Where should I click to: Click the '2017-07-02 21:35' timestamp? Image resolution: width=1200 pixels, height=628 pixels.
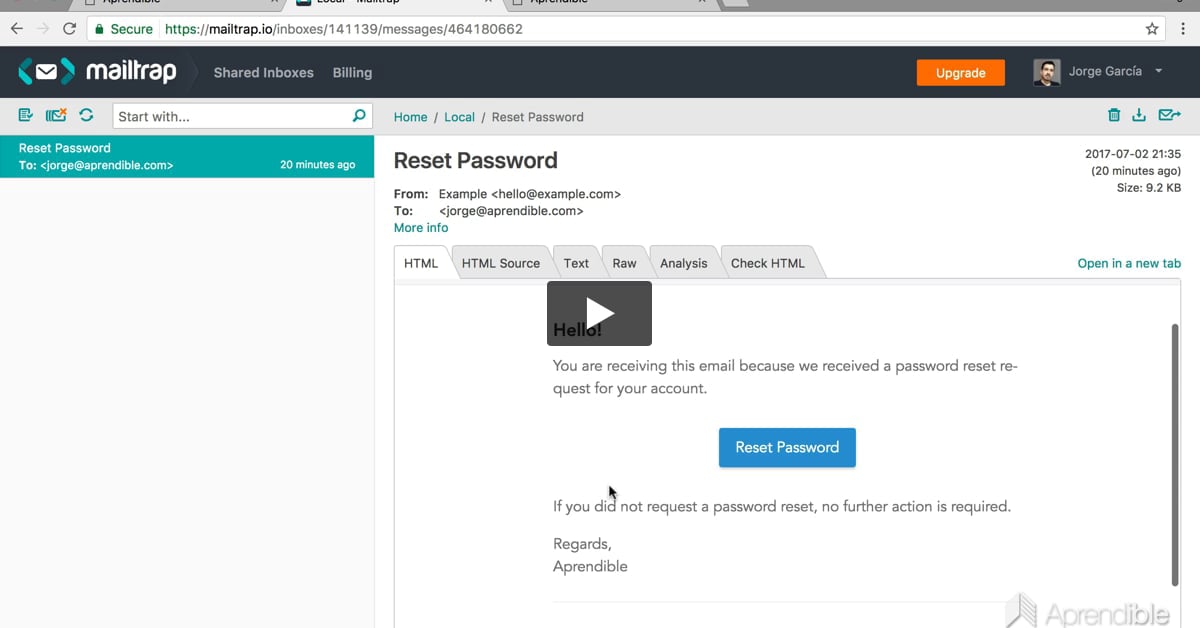point(1133,154)
